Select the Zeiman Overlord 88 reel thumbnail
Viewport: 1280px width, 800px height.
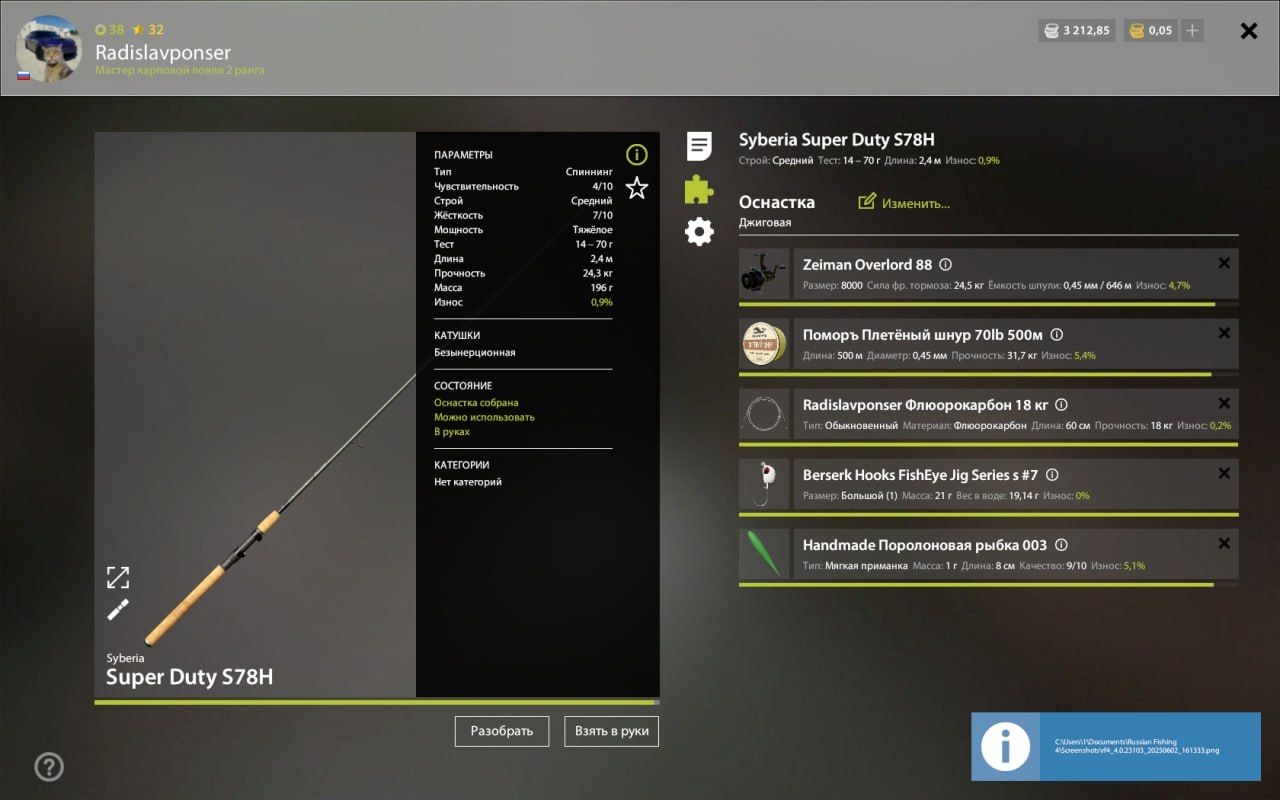click(764, 274)
